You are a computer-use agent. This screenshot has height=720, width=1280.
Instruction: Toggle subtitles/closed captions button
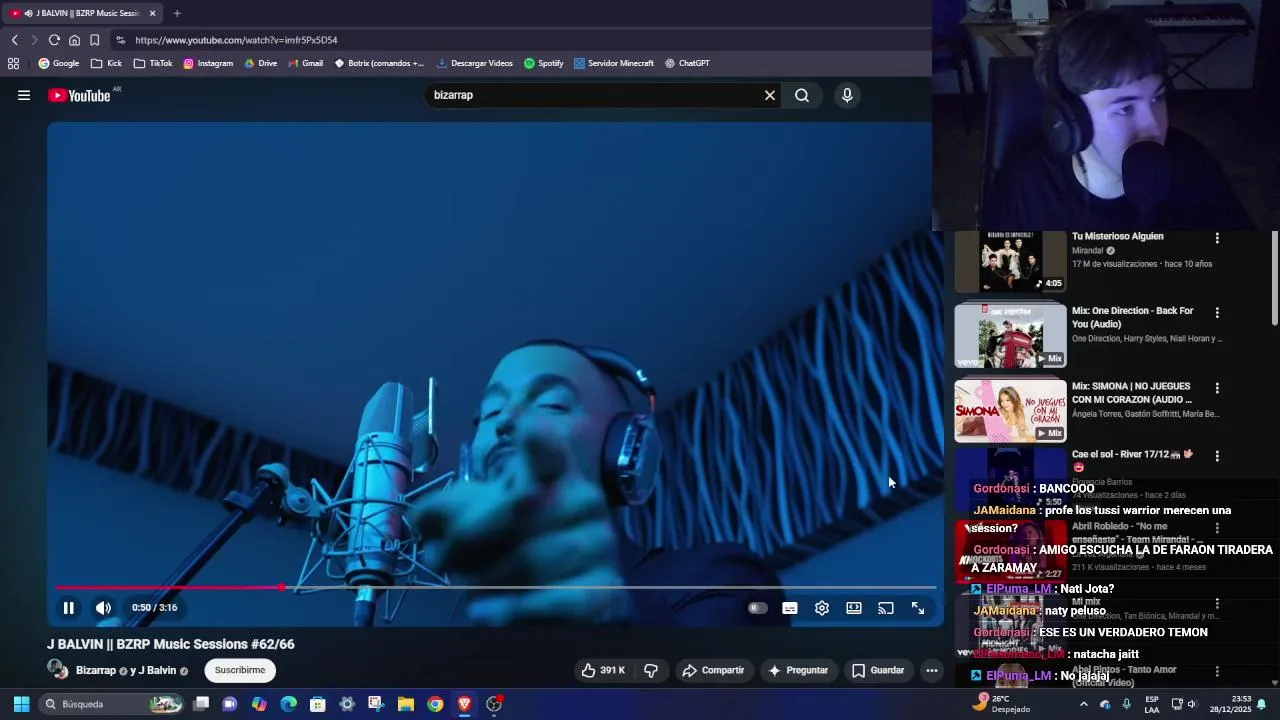coord(790,608)
